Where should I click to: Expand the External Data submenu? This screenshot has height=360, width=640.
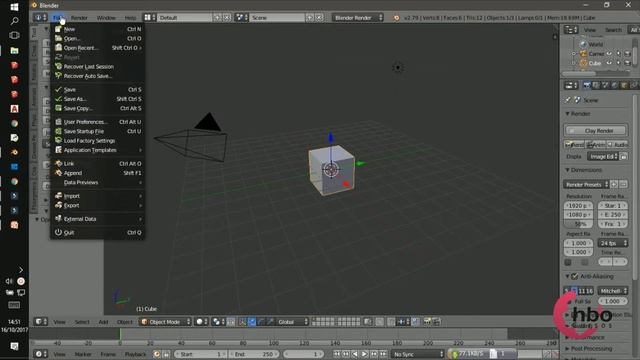(x=98, y=219)
